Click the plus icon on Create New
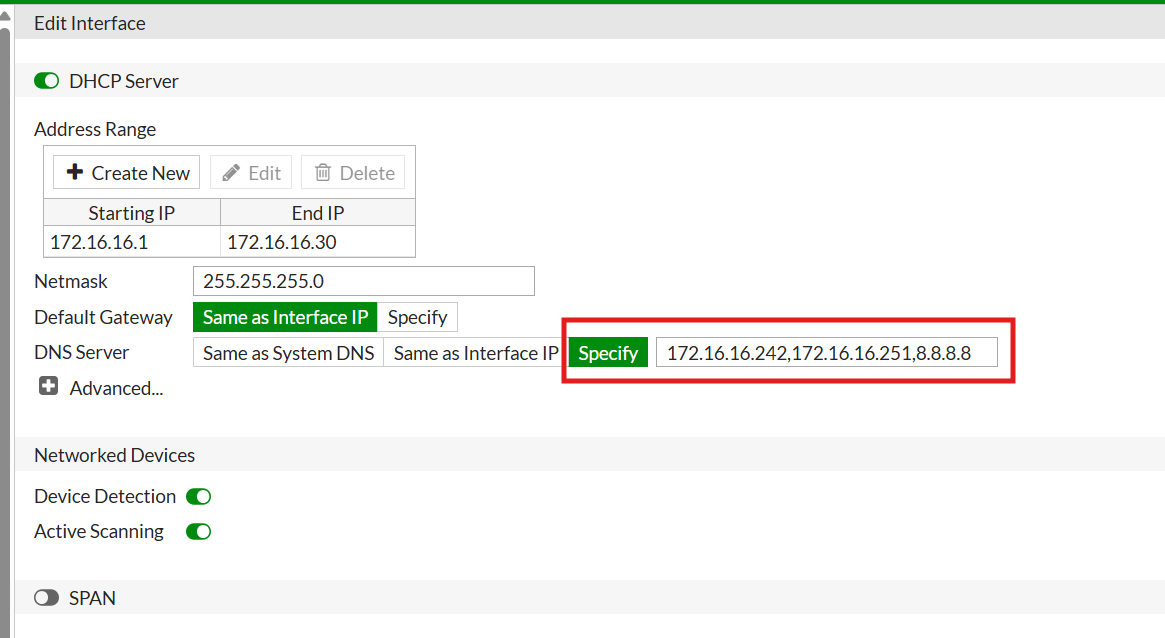Screen dimensions: 1165x638 click(x=74, y=172)
